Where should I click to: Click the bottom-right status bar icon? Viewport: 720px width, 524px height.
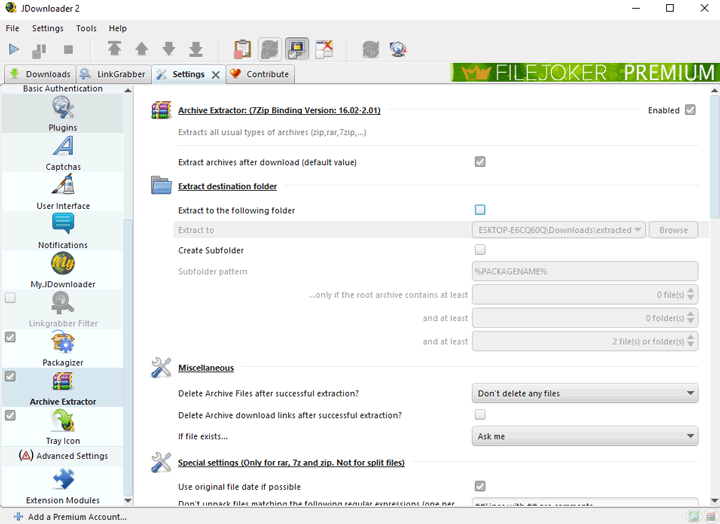point(712,516)
